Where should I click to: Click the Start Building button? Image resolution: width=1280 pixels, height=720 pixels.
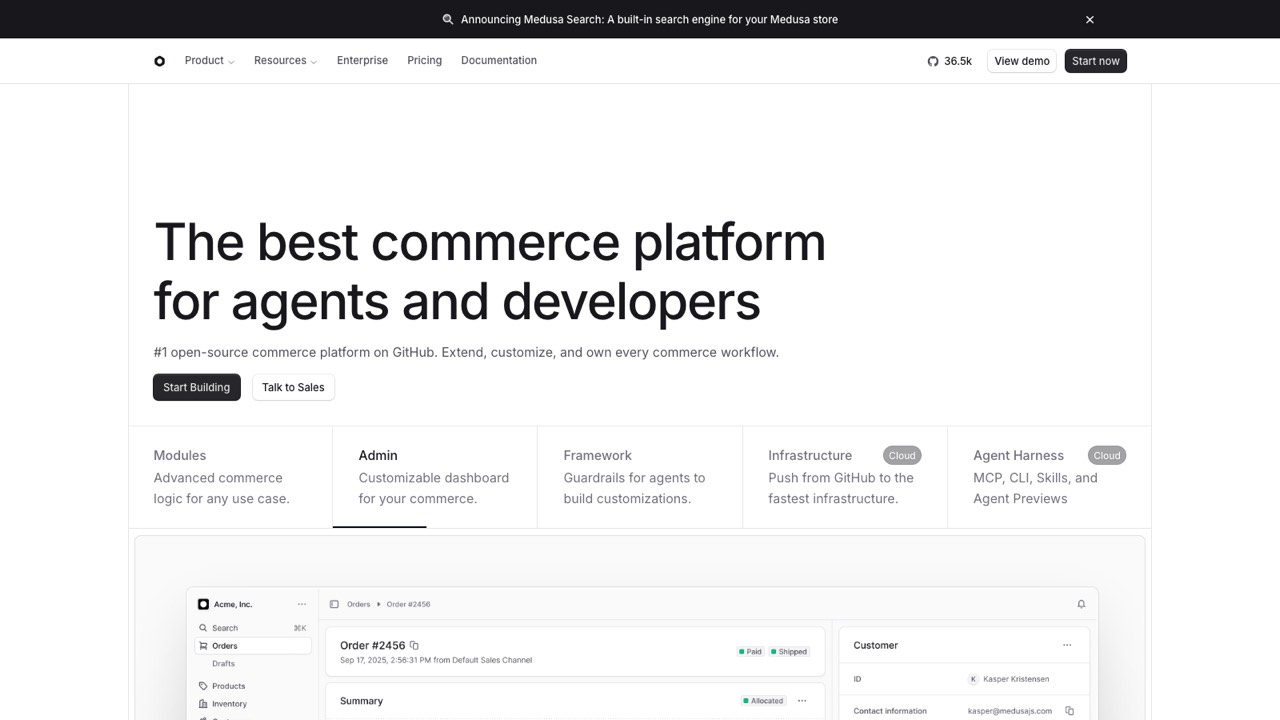click(x=197, y=387)
